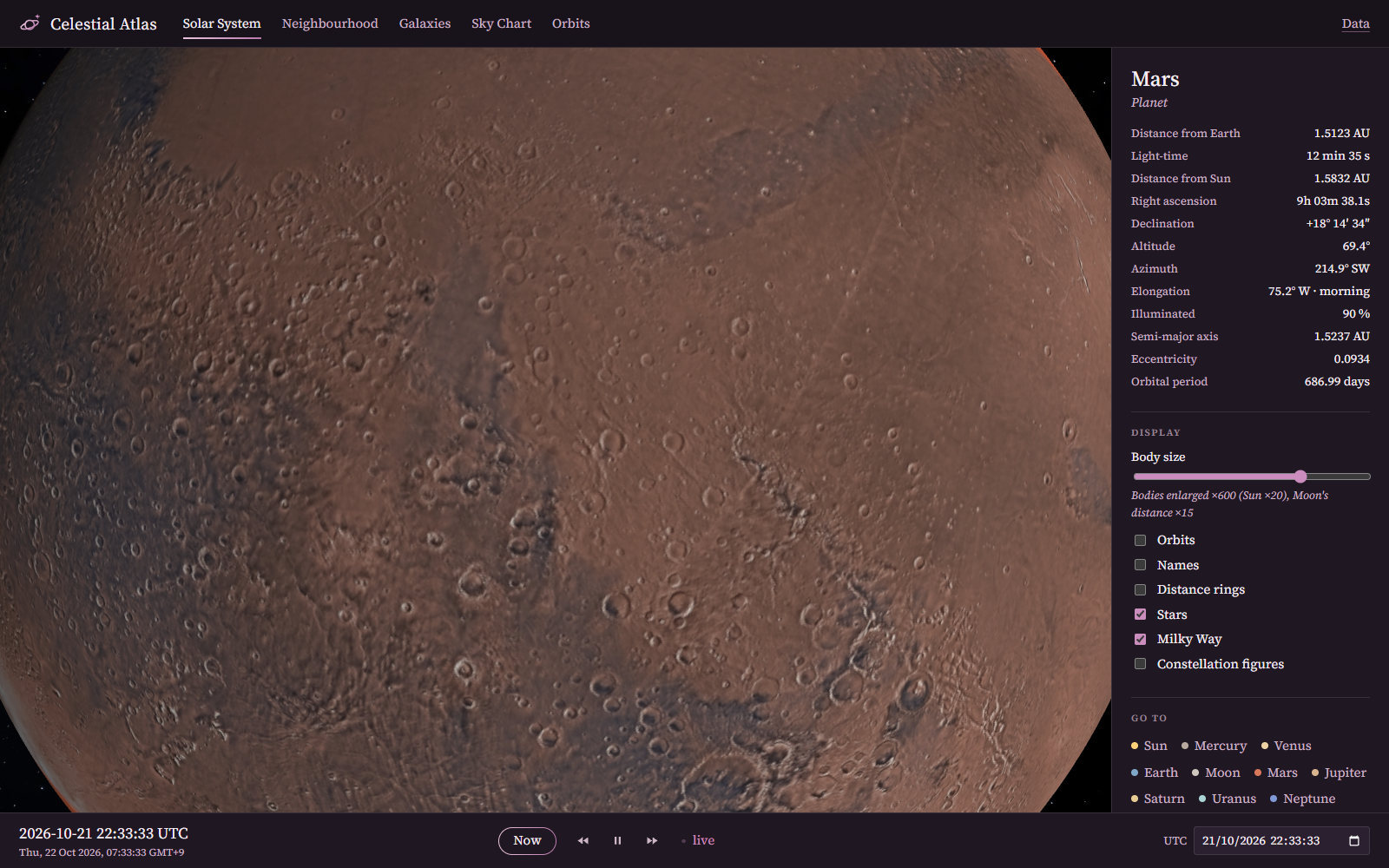Go to Jupiter

click(1339, 773)
